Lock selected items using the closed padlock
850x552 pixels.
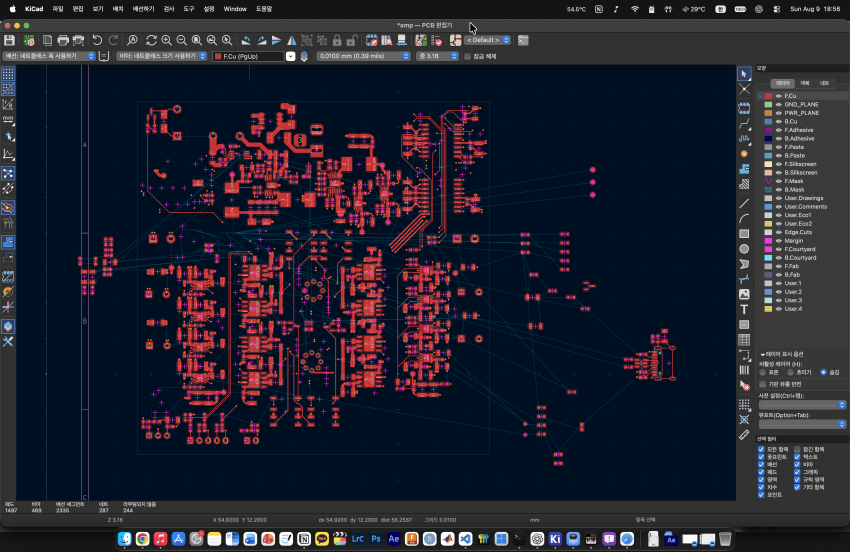click(337, 40)
